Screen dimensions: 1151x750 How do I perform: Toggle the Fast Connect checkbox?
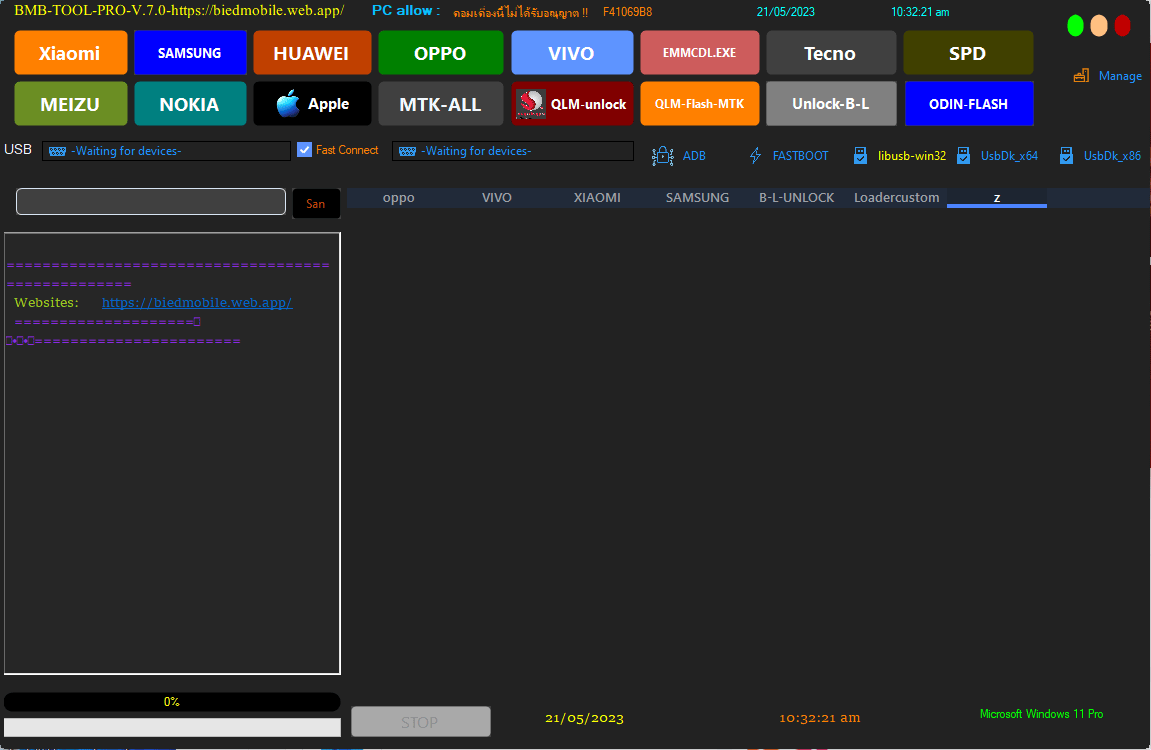click(303, 150)
